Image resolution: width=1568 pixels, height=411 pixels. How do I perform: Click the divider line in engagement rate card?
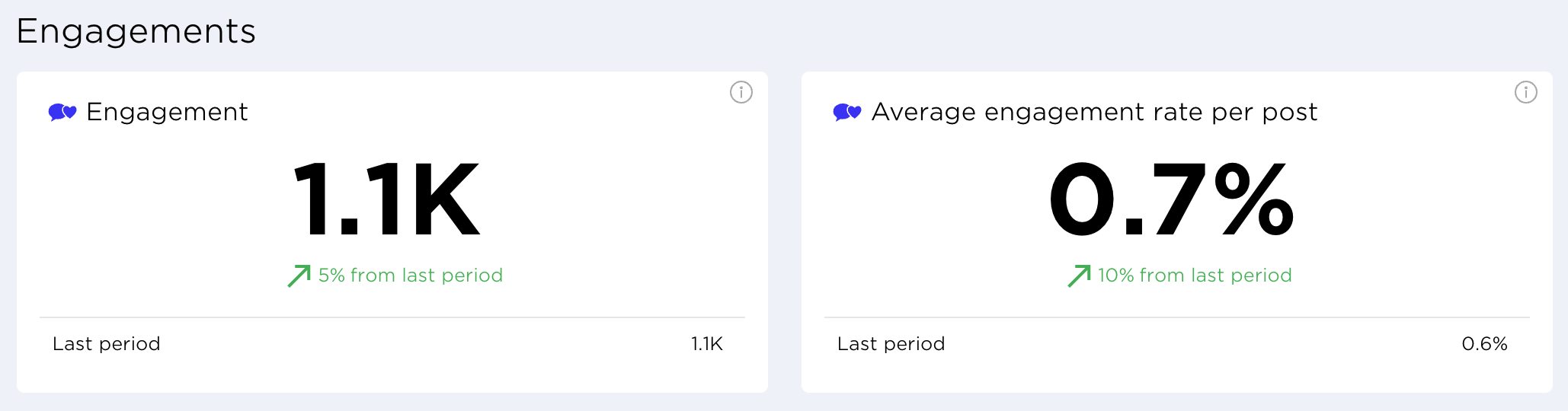click(x=1177, y=317)
